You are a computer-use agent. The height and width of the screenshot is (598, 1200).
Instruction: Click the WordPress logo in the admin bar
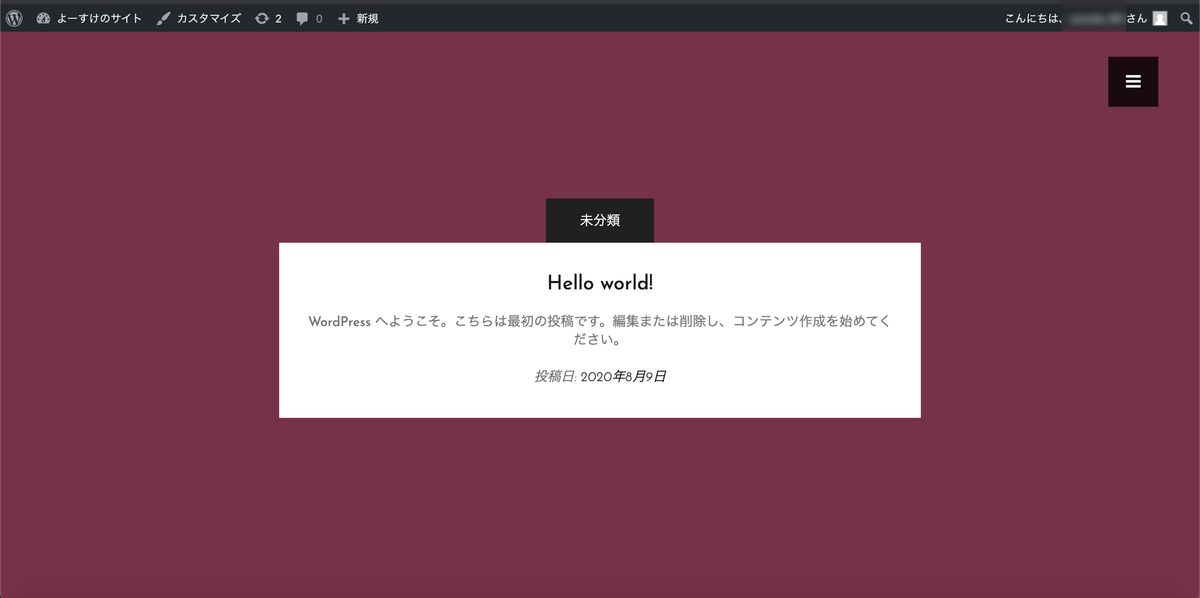pos(13,17)
